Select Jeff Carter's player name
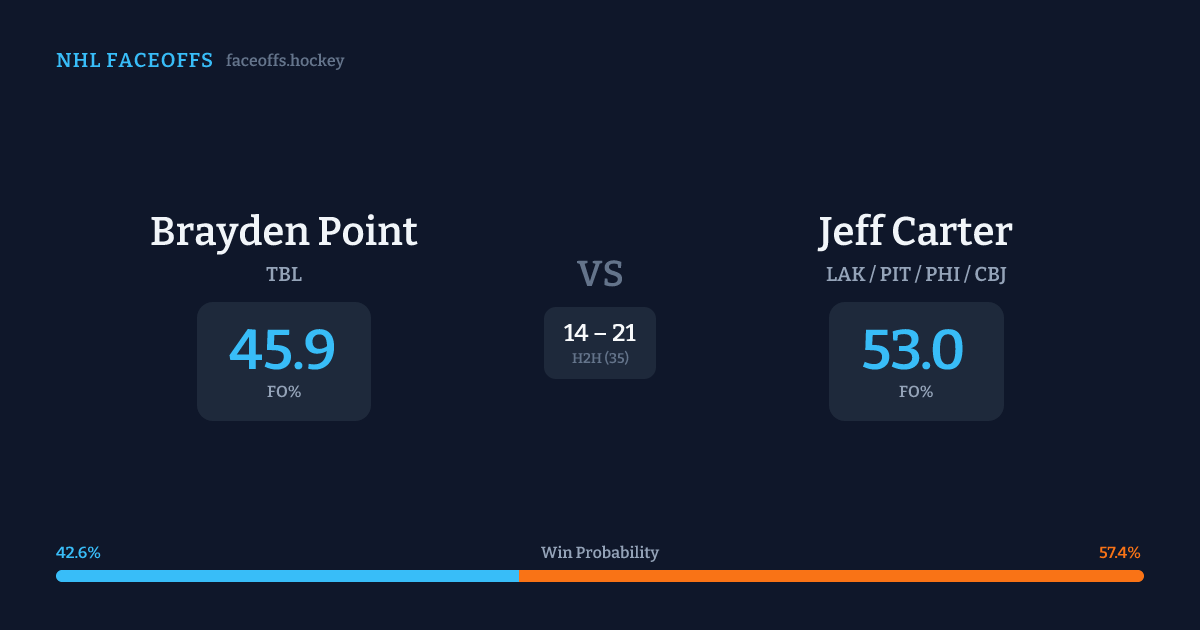1200x630 pixels. point(915,231)
